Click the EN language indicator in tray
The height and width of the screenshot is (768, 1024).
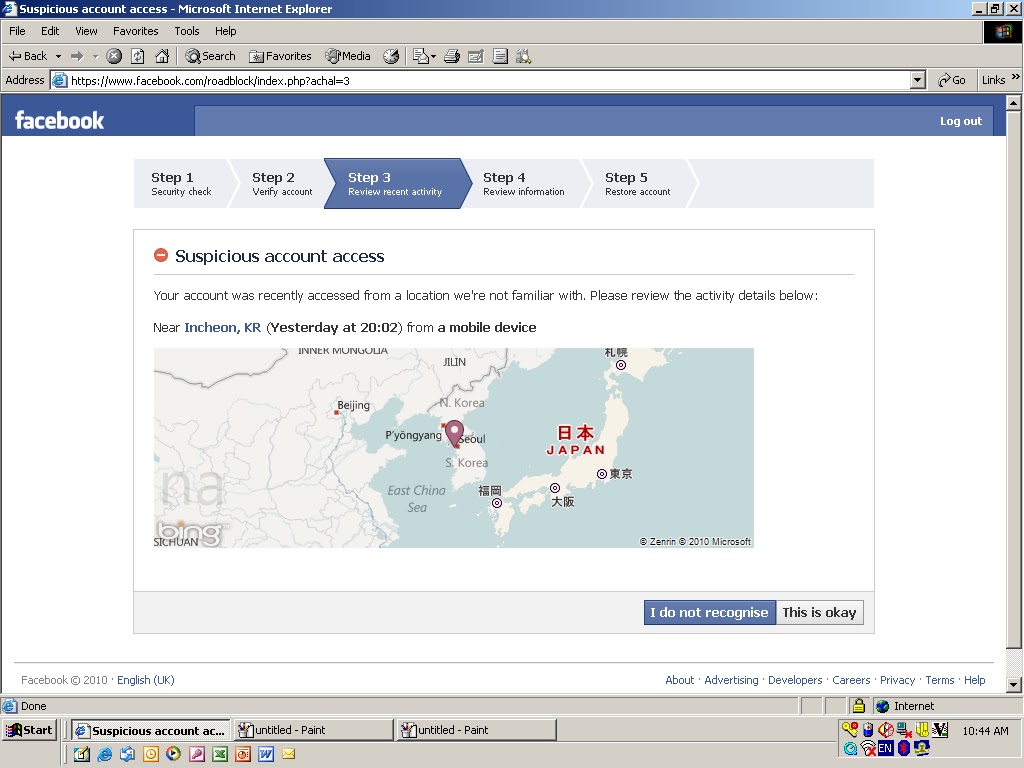click(886, 748)
